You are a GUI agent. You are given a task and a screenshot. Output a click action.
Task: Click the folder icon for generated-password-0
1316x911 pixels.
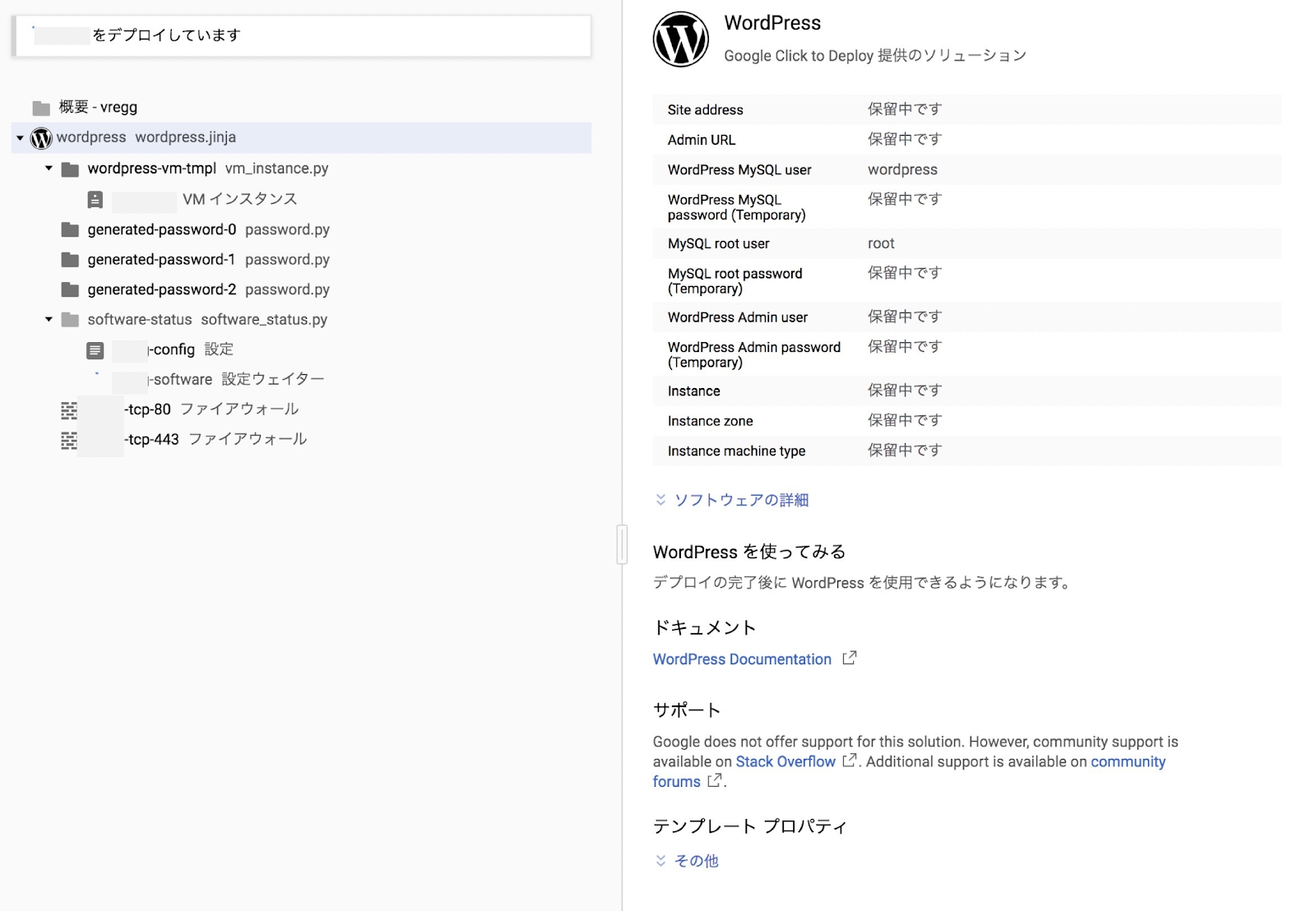click(71, 230)
